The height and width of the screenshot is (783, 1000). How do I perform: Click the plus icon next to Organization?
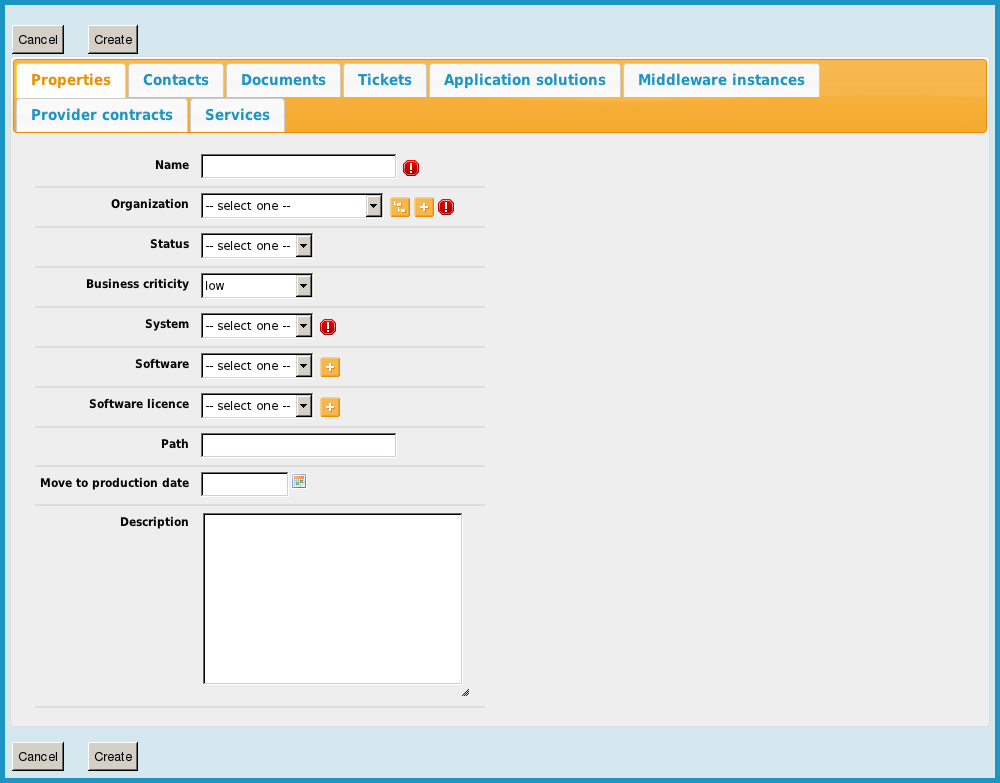(424, 207)
